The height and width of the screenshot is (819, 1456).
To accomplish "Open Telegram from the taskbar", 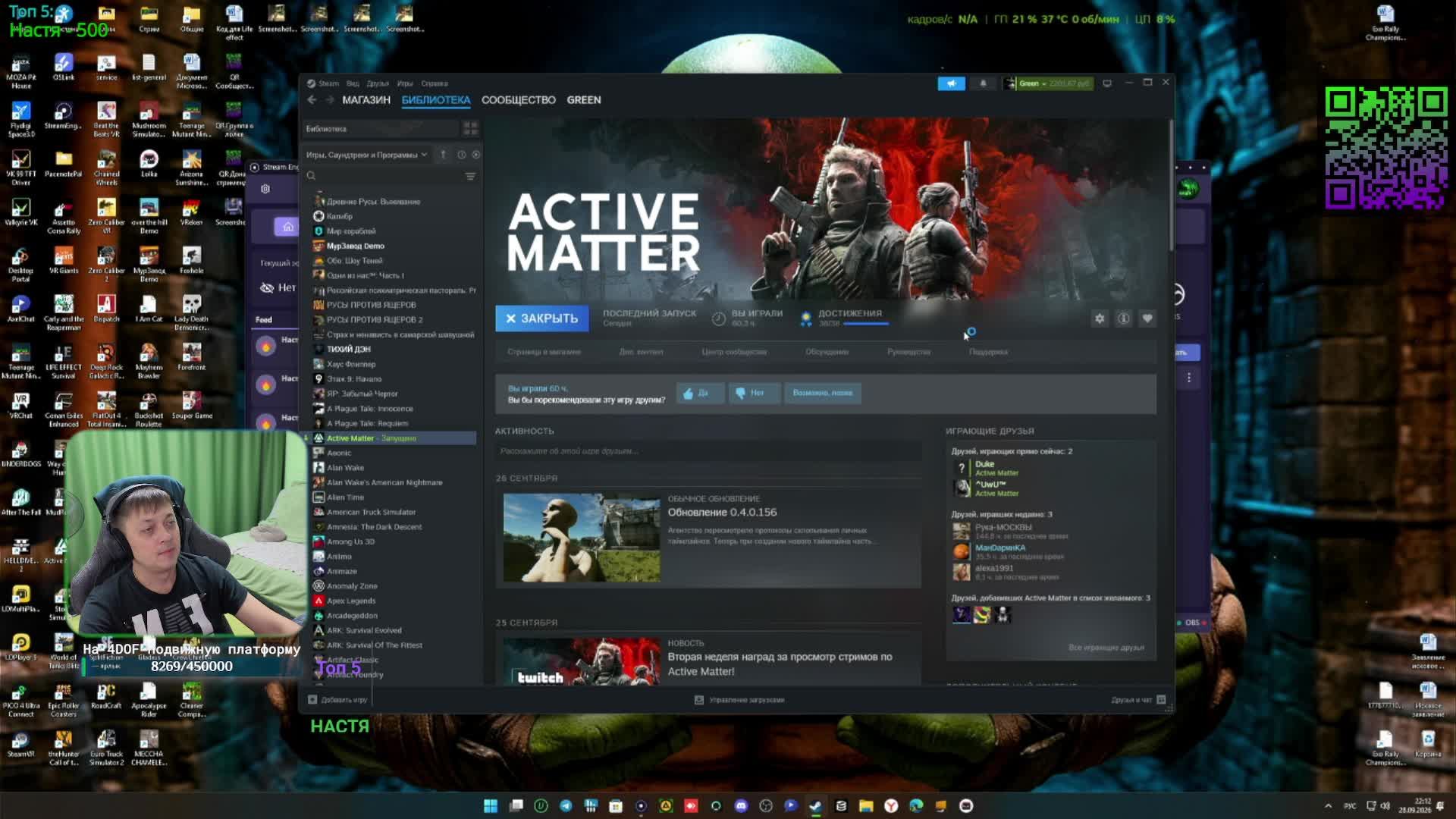I will [x=566, y=805].
